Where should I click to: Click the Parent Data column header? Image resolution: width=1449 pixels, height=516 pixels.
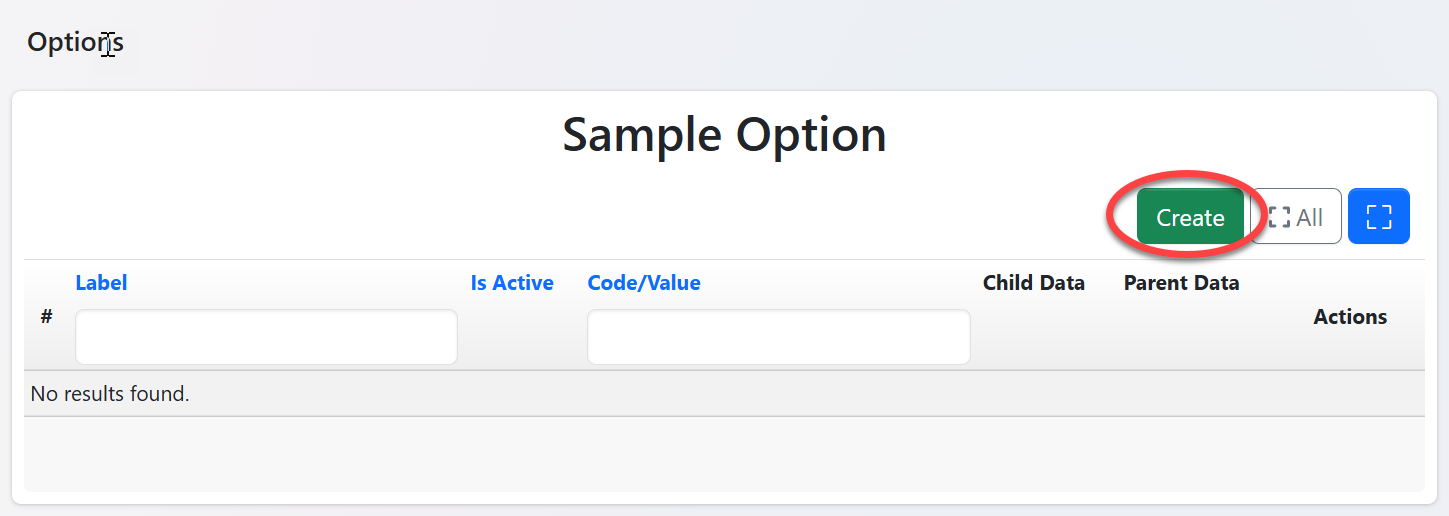(1181, 283)
